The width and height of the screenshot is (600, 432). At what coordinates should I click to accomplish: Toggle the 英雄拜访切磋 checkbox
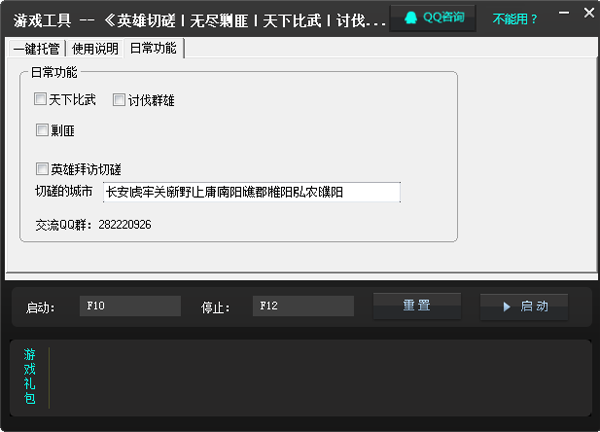pyautogui.click(x=42, y=168)
